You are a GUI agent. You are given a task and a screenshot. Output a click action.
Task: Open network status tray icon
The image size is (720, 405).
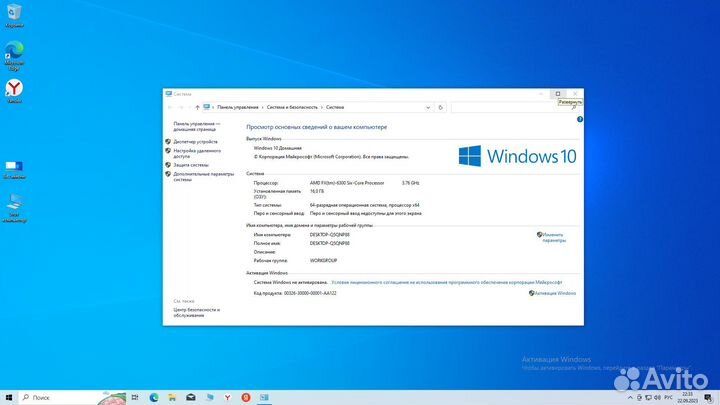point(648,398)
